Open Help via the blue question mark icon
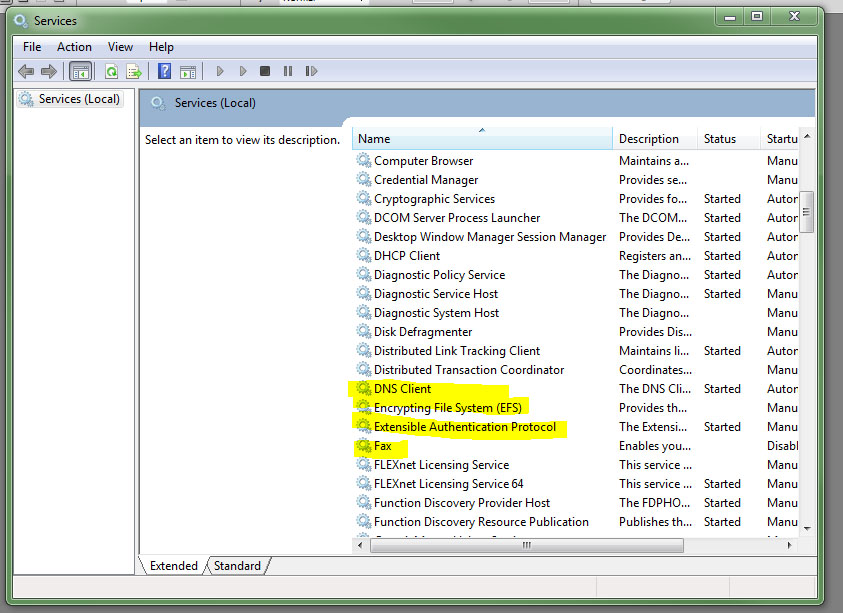Screen dimensions: 843x613 tap(164, 71)
